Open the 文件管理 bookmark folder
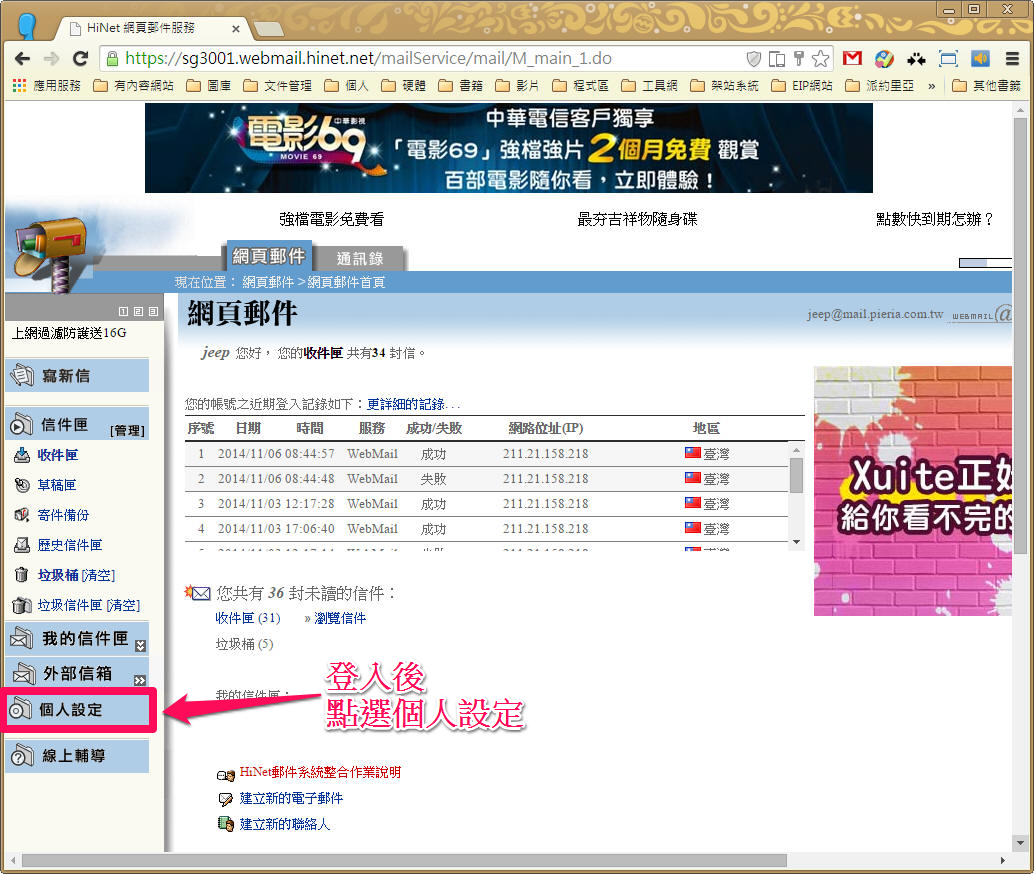This screenshot has width=1034, height=874. [x=278, y=86]
